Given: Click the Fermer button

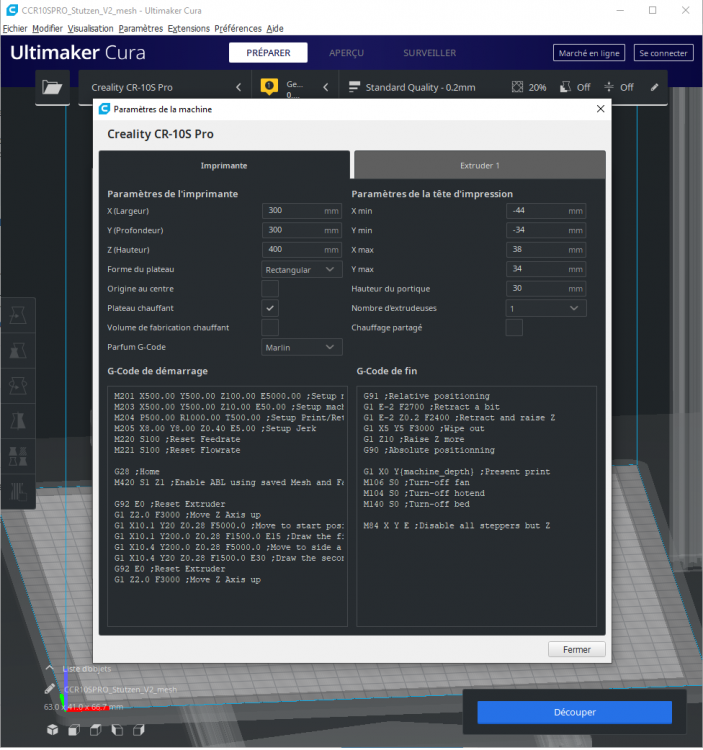Looking at the screenshot, I should click(x=577, y=650).
